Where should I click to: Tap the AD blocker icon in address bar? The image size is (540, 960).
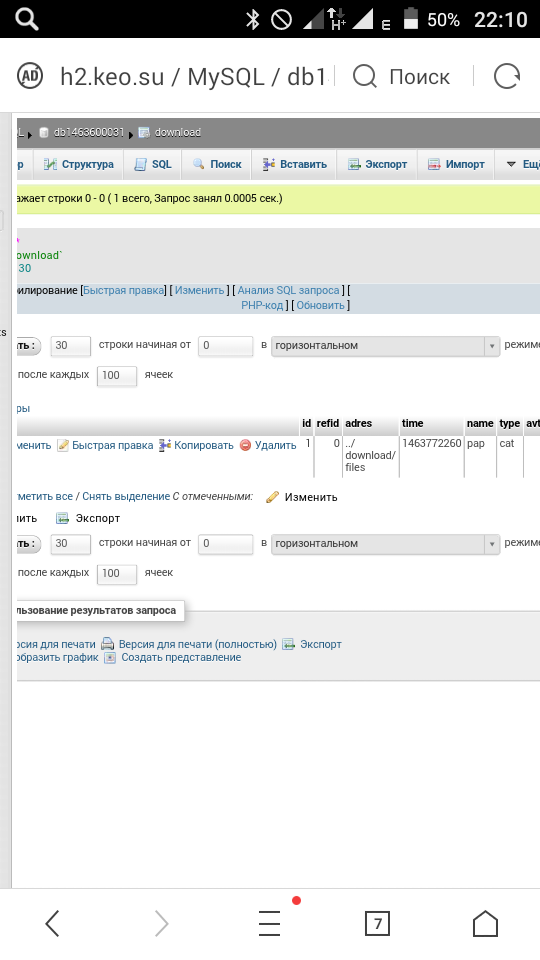30,77
